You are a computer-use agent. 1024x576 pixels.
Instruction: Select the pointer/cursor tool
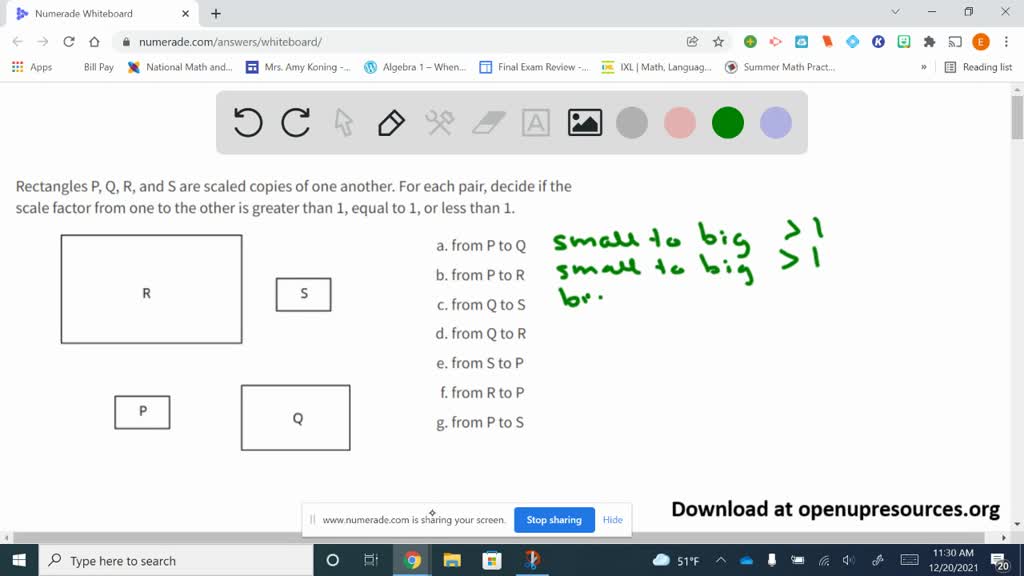(344, 122)
